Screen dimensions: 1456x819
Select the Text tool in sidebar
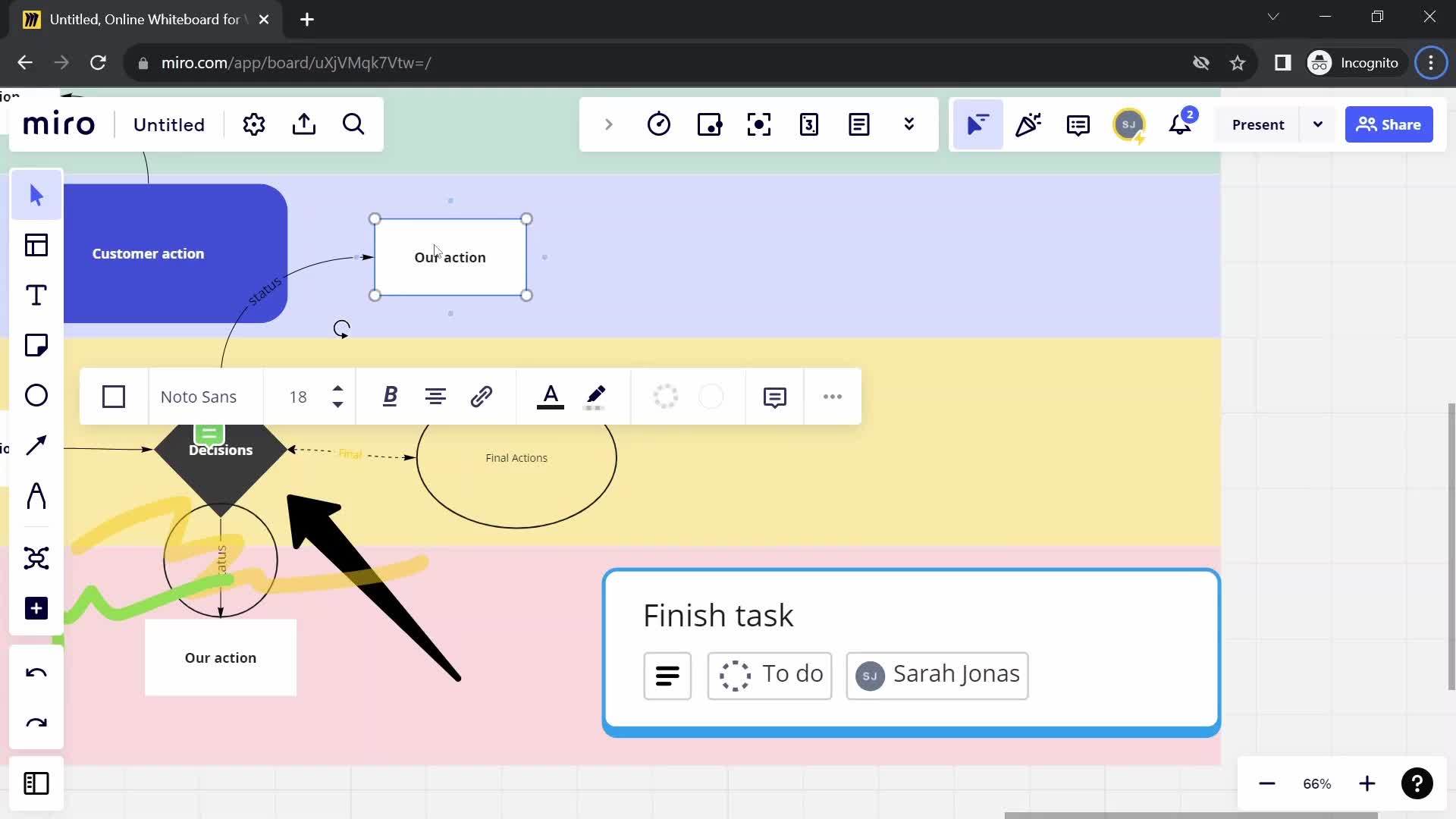click(x=35, y=295)
